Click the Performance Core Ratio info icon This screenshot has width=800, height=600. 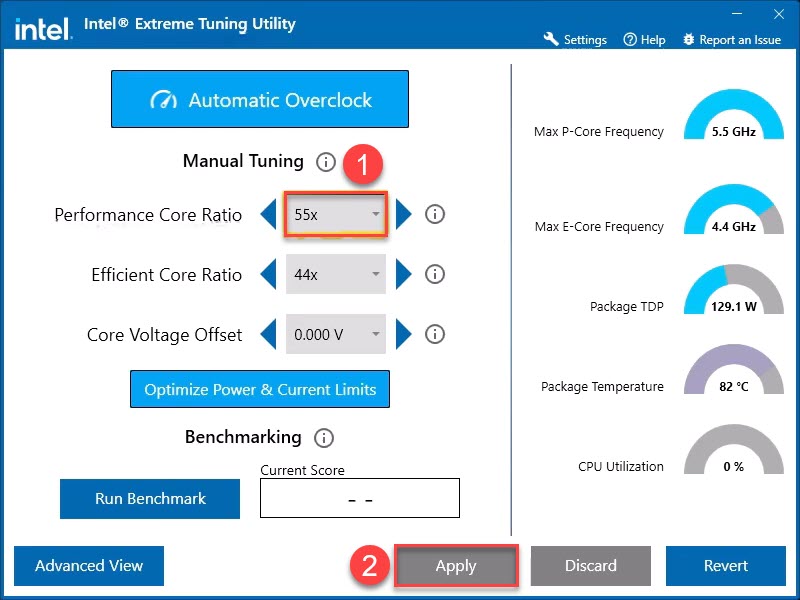[x=435, y=214]
